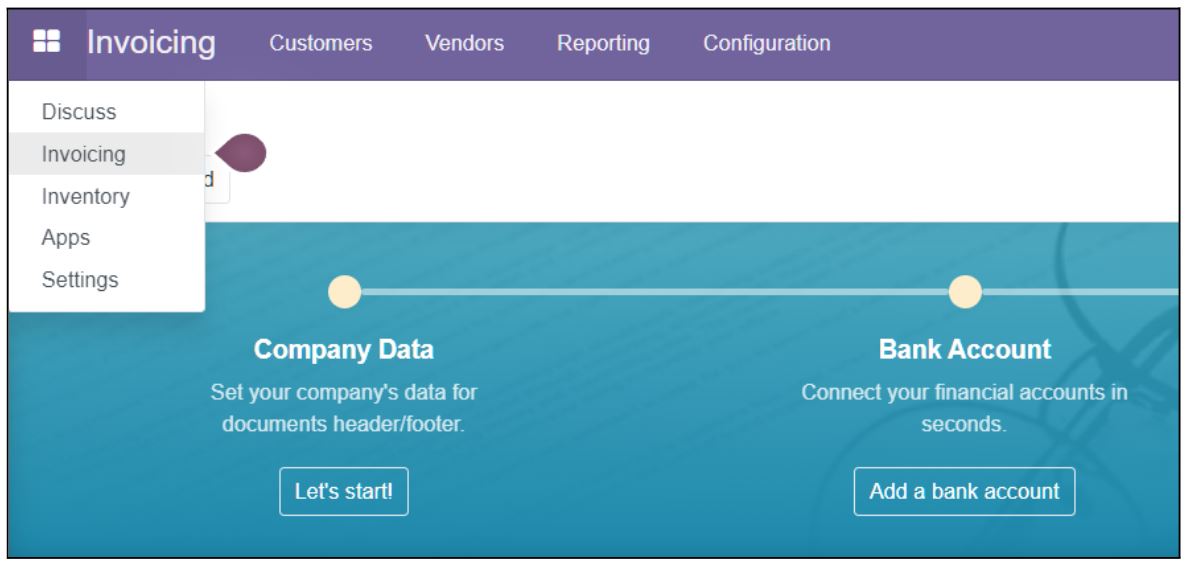The width and height of the screenshot is (1187, 569).
Task: Select Discuss in the apps dropdown
Action: (107, 112)
